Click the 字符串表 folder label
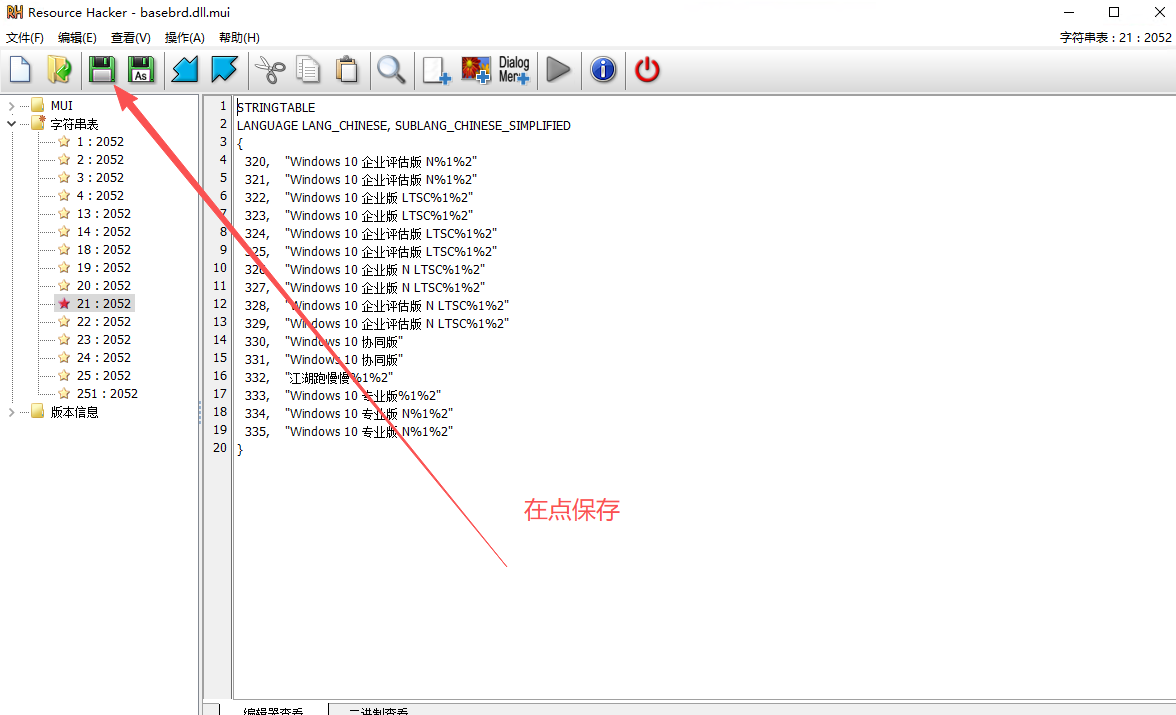1176x715 pixels. 74,124
